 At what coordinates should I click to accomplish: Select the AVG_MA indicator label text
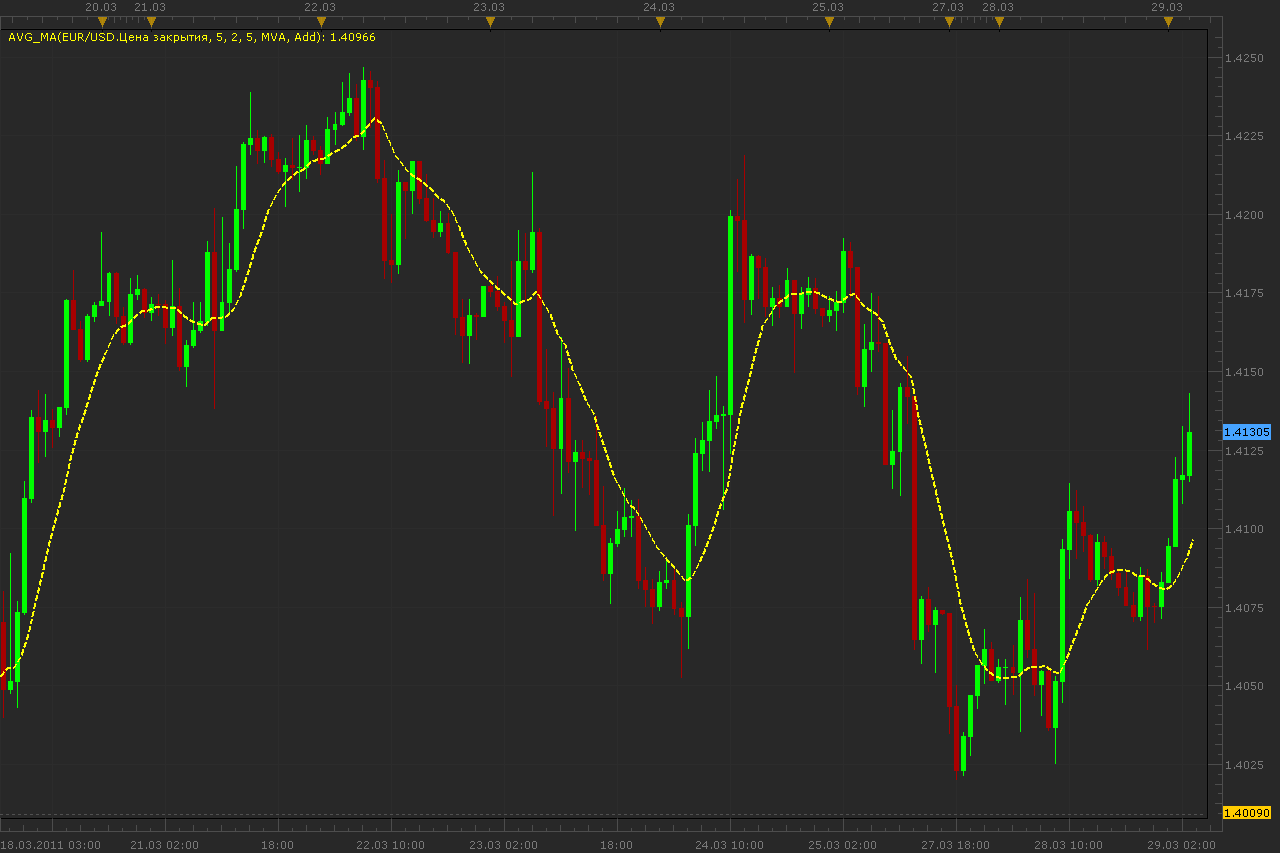click(x=192, y=37)
